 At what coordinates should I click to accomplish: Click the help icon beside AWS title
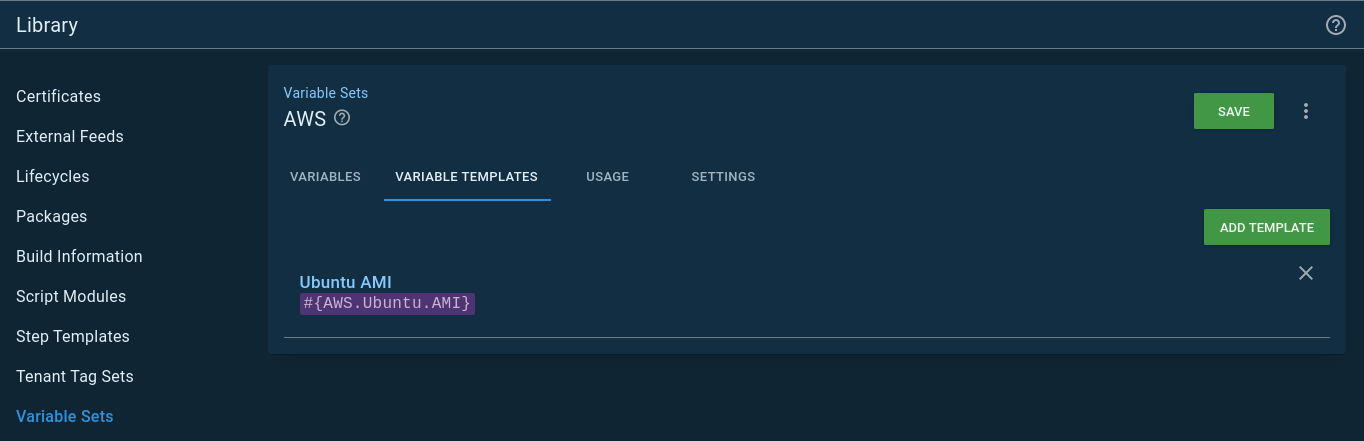point(342,118)
